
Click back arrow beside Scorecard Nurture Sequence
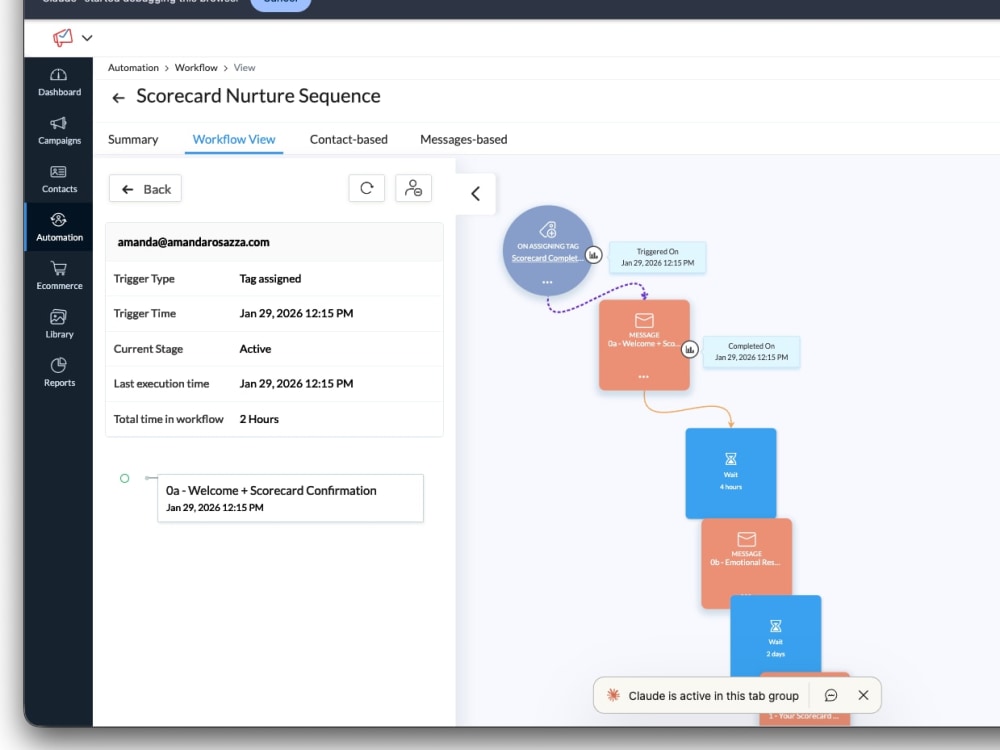pyautogui.click(x=118, y=98)
